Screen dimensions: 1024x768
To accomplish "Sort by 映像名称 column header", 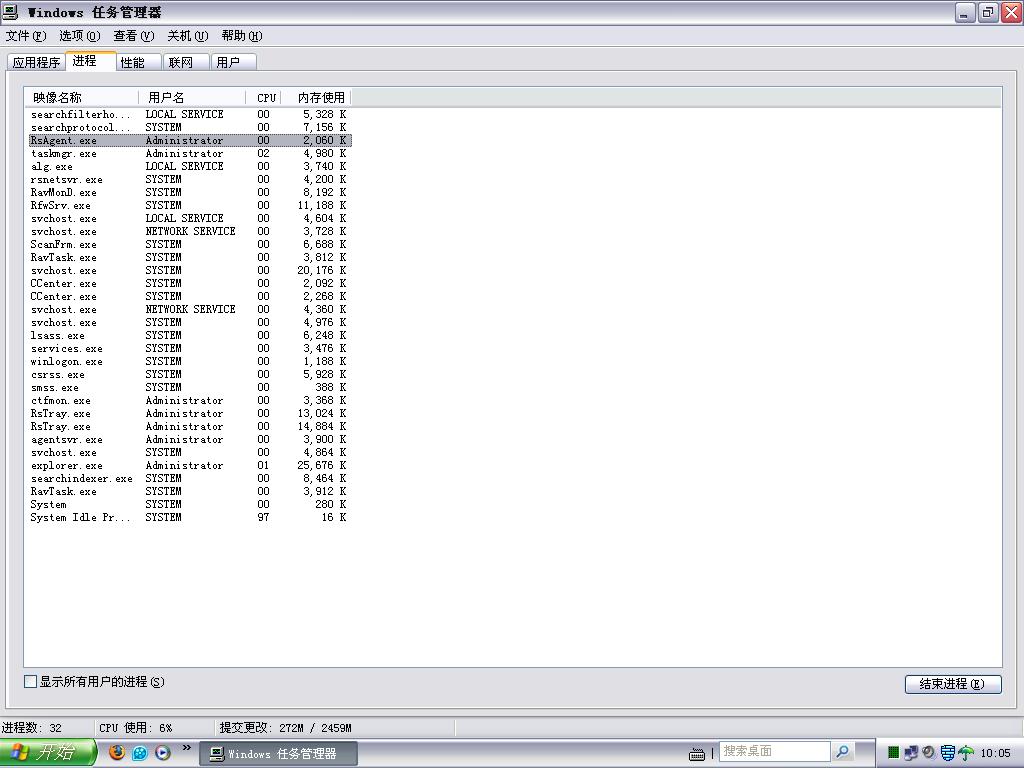I will pyautogui.click(x=82, y=98).
